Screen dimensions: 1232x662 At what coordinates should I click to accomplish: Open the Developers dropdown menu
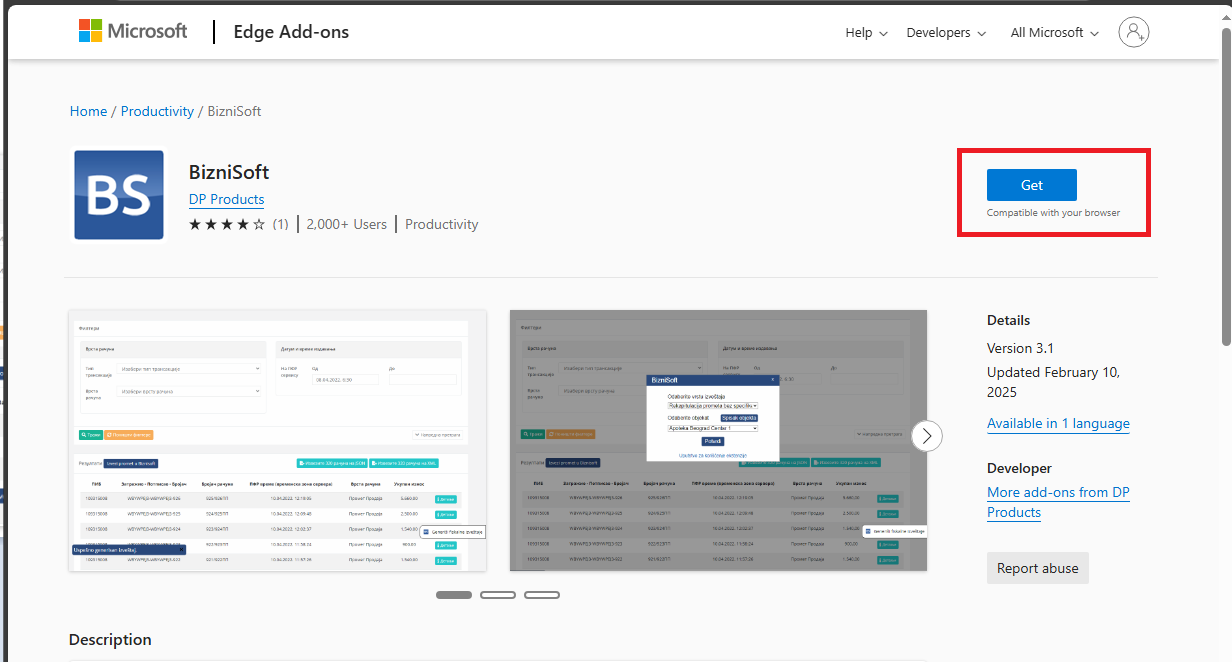[x=946, y=33]
